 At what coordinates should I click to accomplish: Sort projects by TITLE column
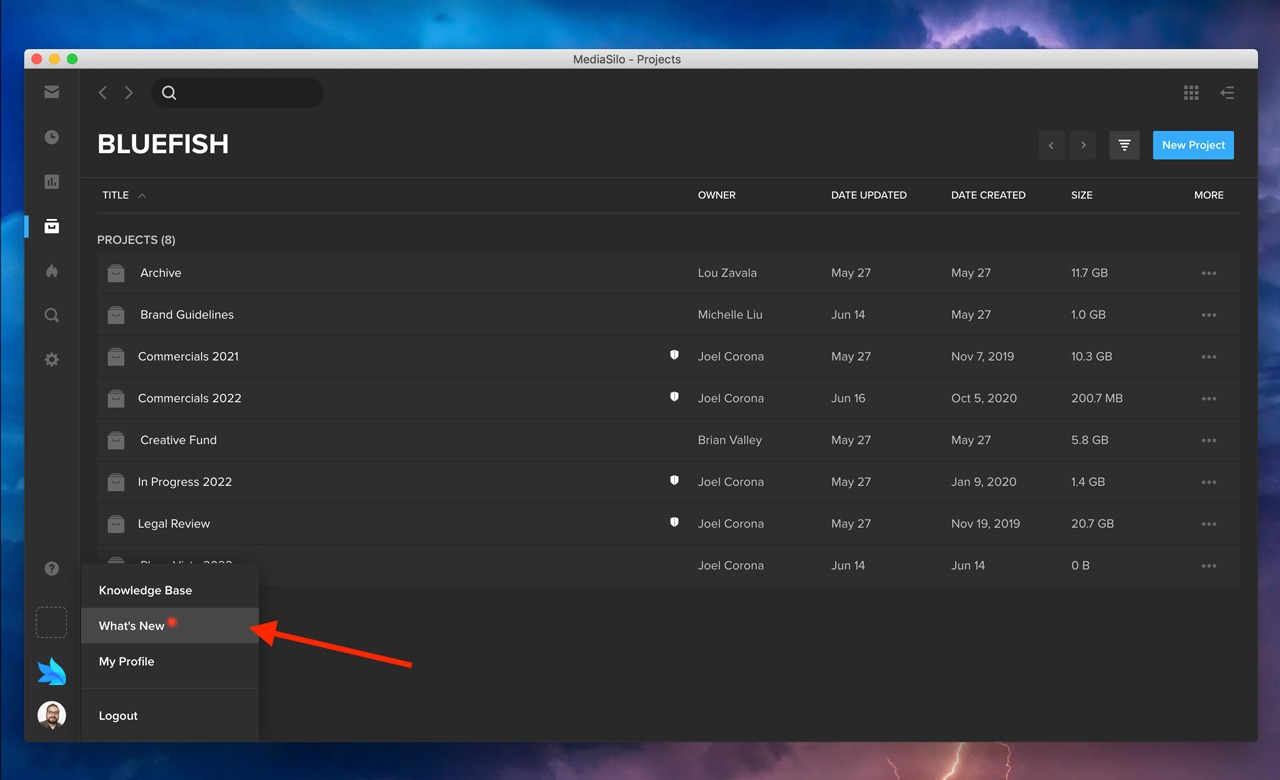click(x=115, y=195)
